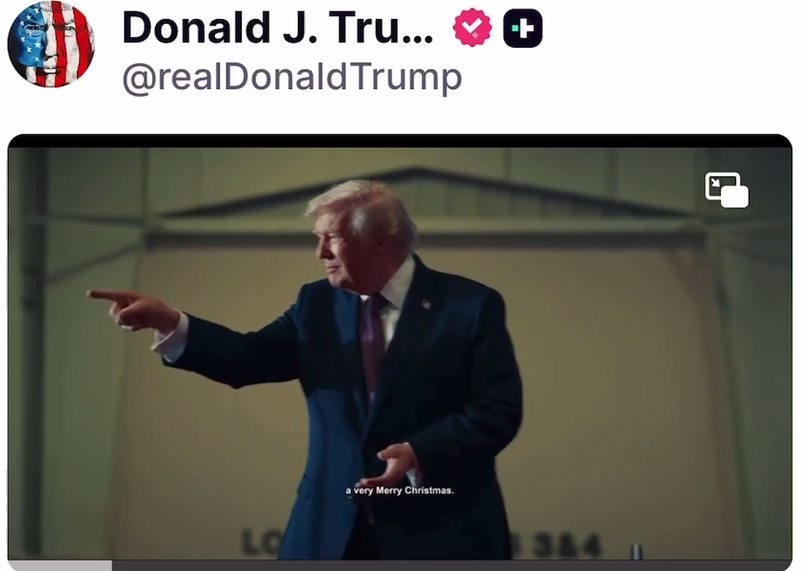The image size is (805, 571).
Task: Click the picture-in-picture icon on video
Action: (727, 190)
